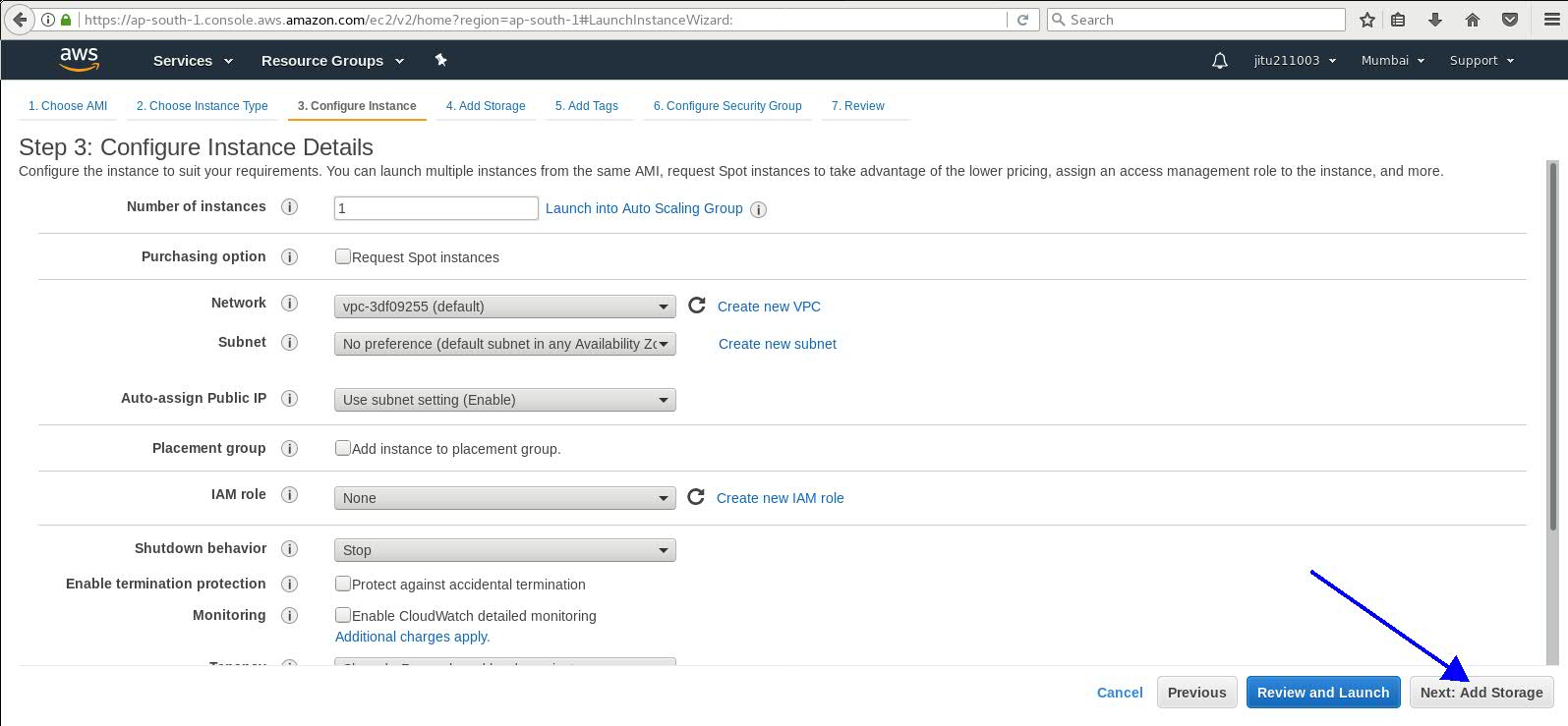Click Create new IAM role link

point(781,498)
